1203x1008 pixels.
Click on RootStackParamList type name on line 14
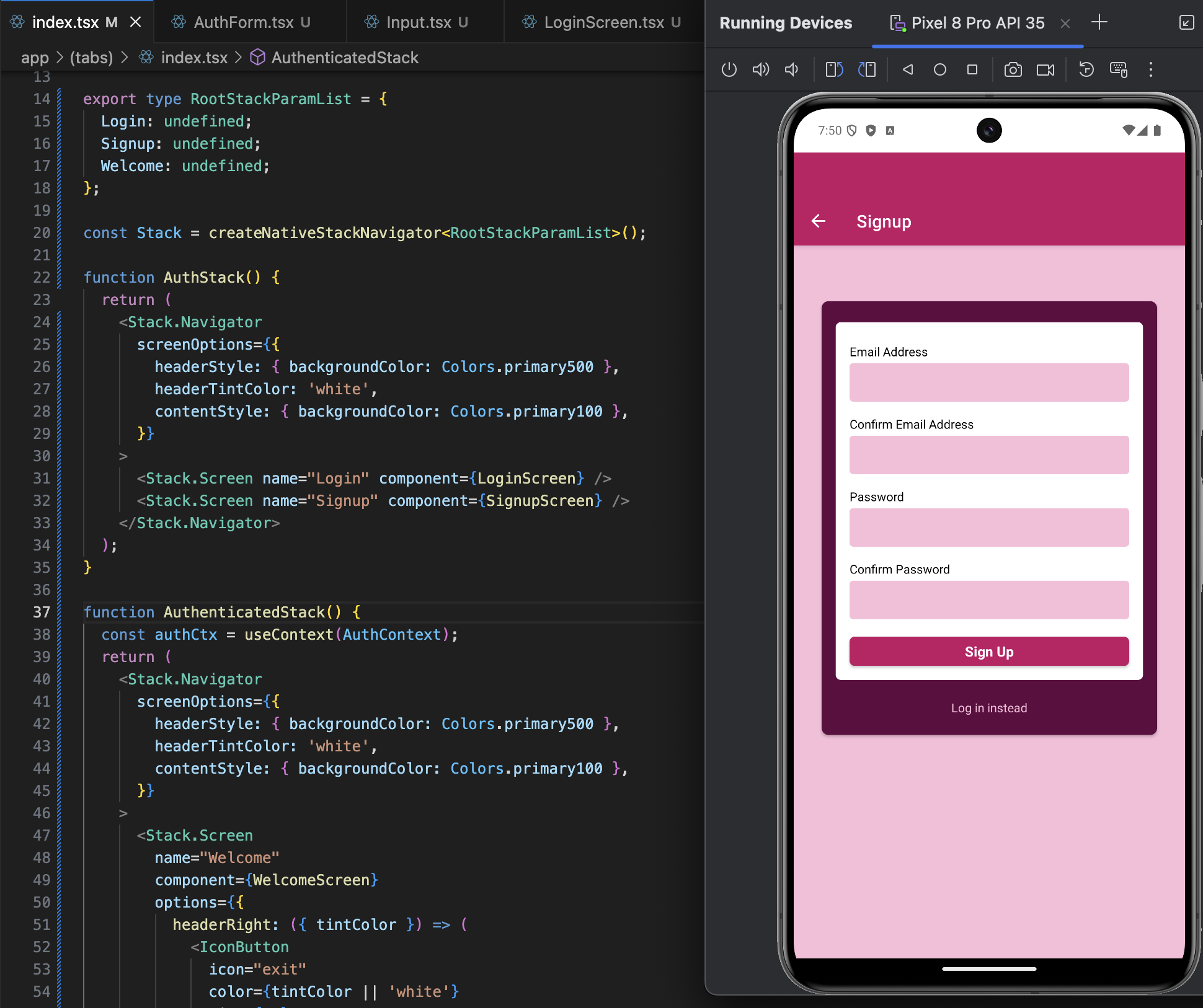pos(270,99)
